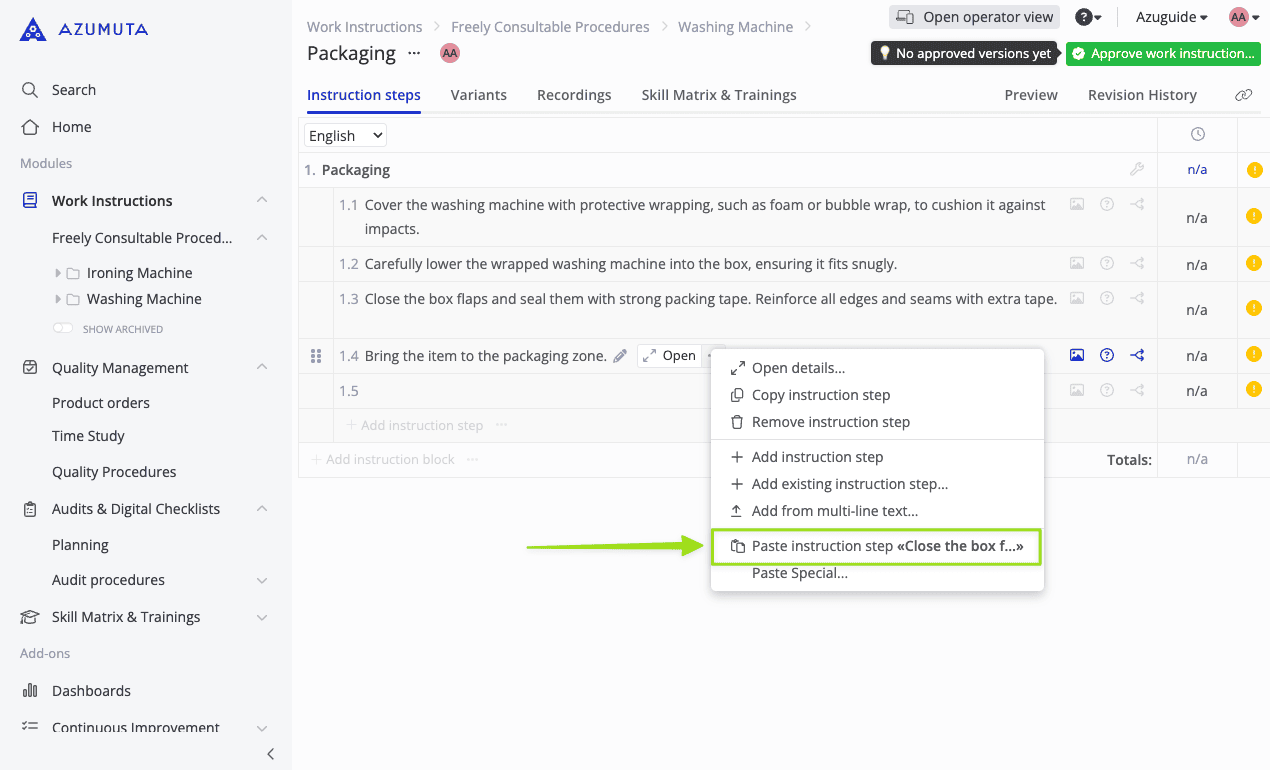
Task: Select Paste instruction step from context menu
Action: tap(876, 546)
